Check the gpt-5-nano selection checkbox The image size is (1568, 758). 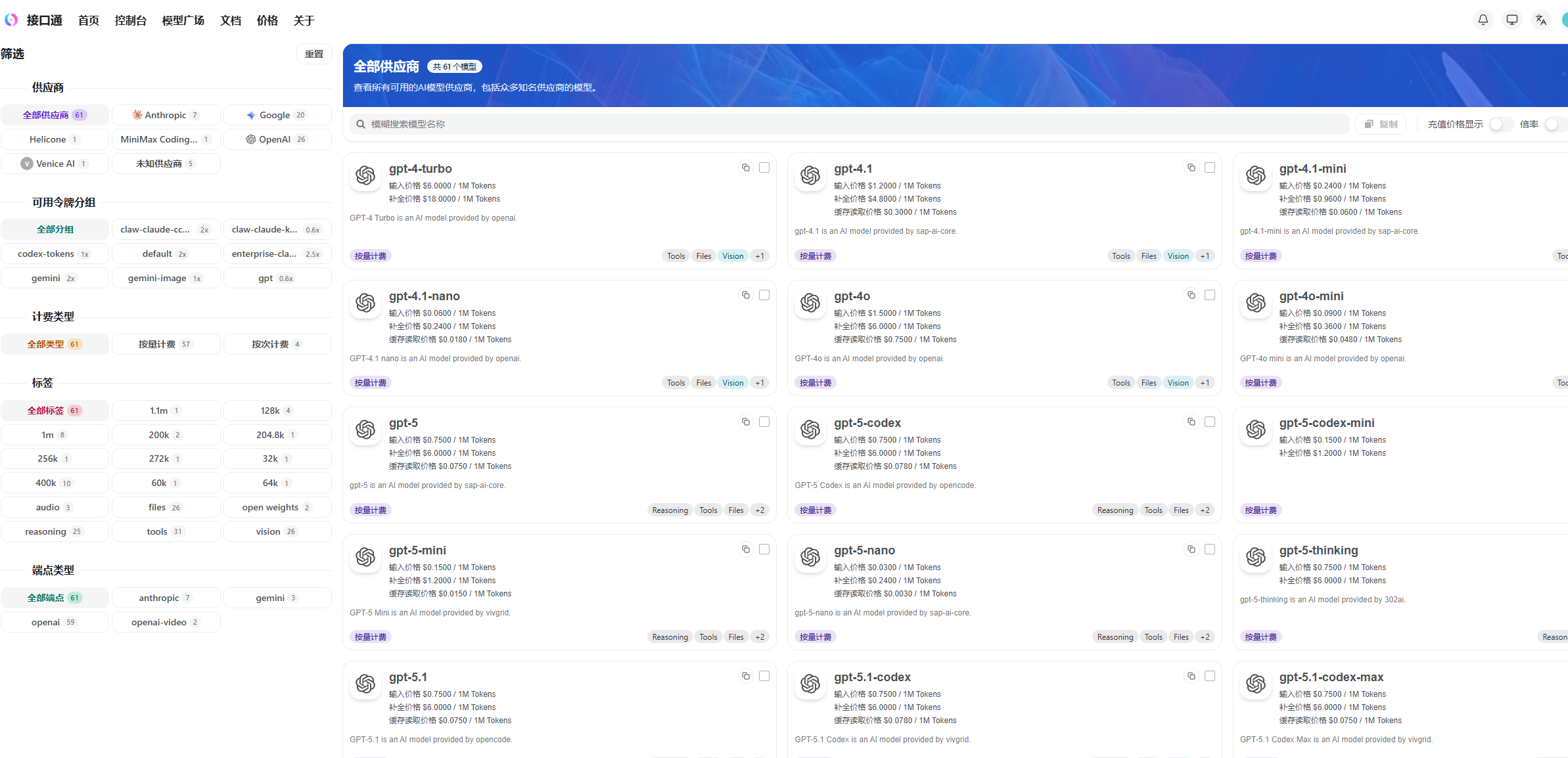pos(1209,549)
